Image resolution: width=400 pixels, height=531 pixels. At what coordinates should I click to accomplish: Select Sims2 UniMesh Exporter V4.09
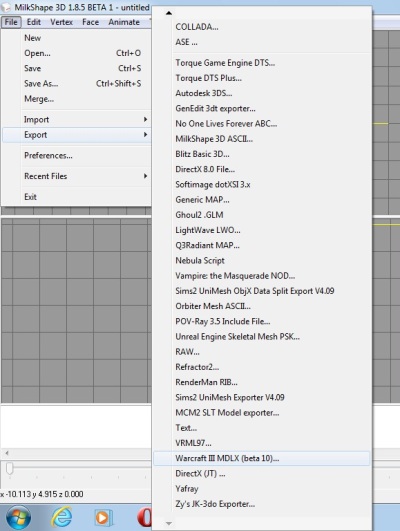point(261,398)
